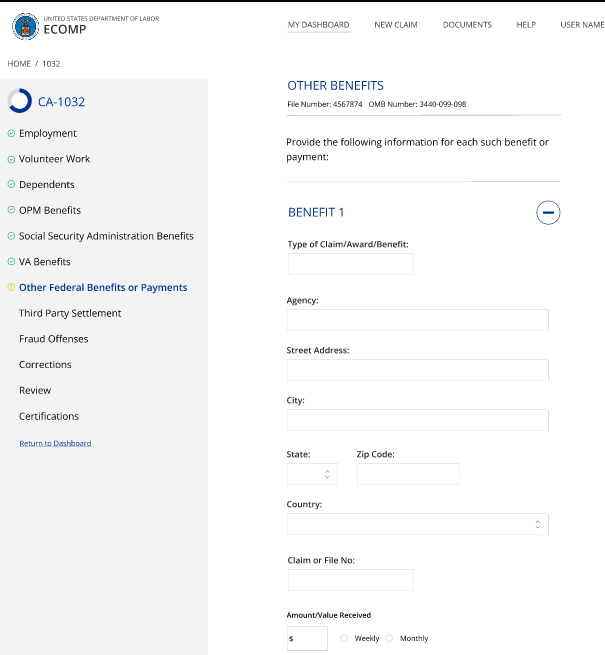Click the check icon beside VA Benefits
This screenshot has height=655, width=605.
[x=11, y=262]
